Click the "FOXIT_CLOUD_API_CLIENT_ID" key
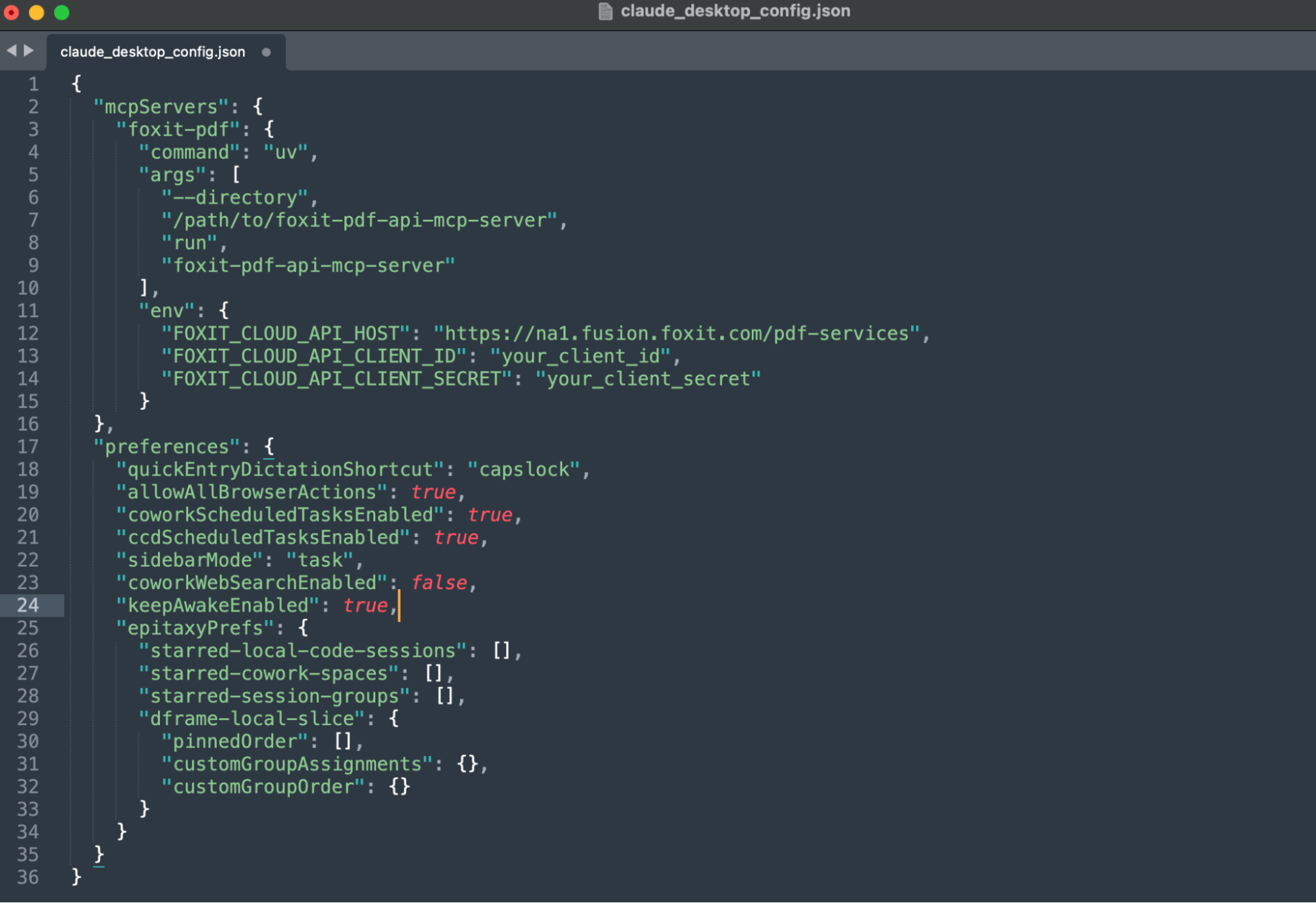Screen dimensions: 1316x903 [x=314, y=356]
